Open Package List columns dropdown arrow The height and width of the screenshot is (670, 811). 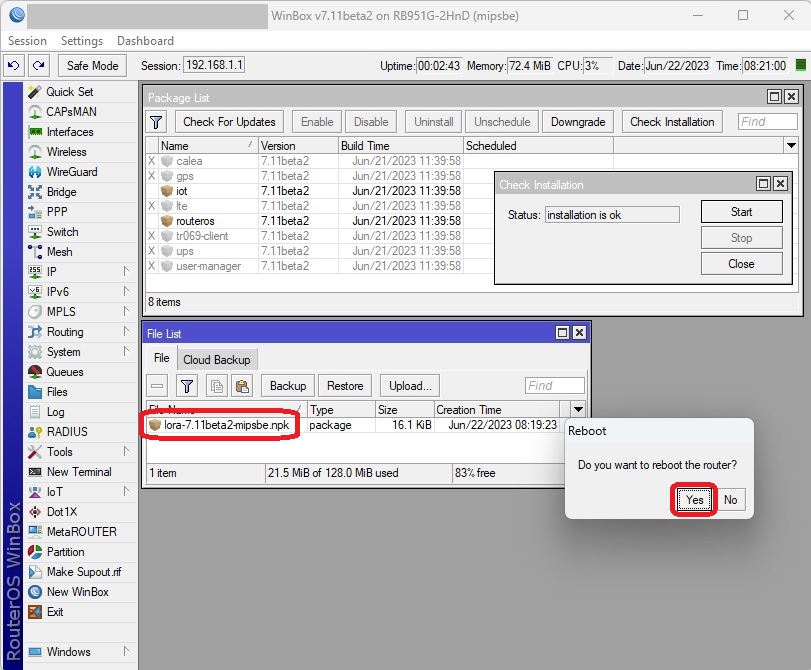coord(791,145)
